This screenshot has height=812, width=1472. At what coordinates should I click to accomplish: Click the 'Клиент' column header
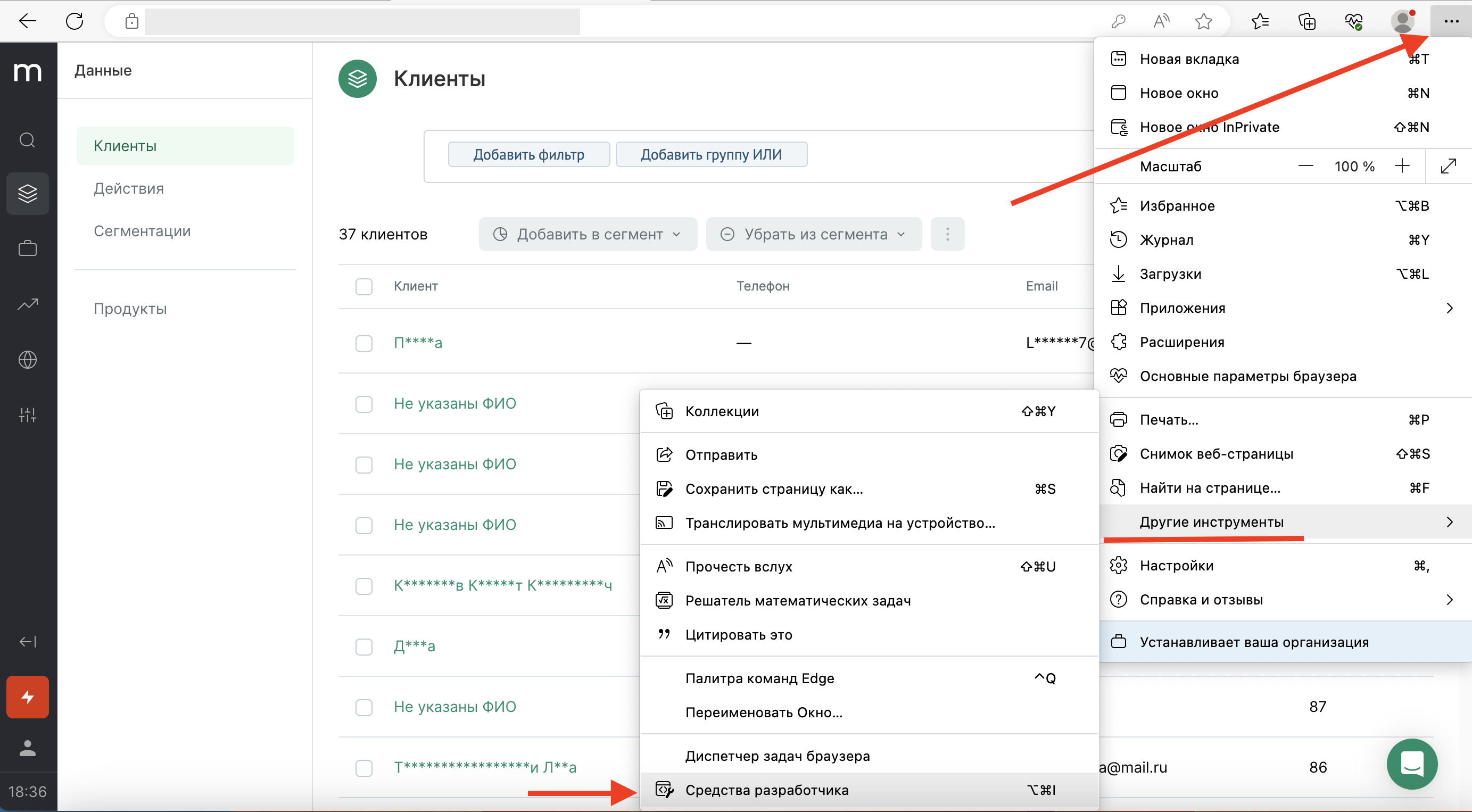point(416,286)
